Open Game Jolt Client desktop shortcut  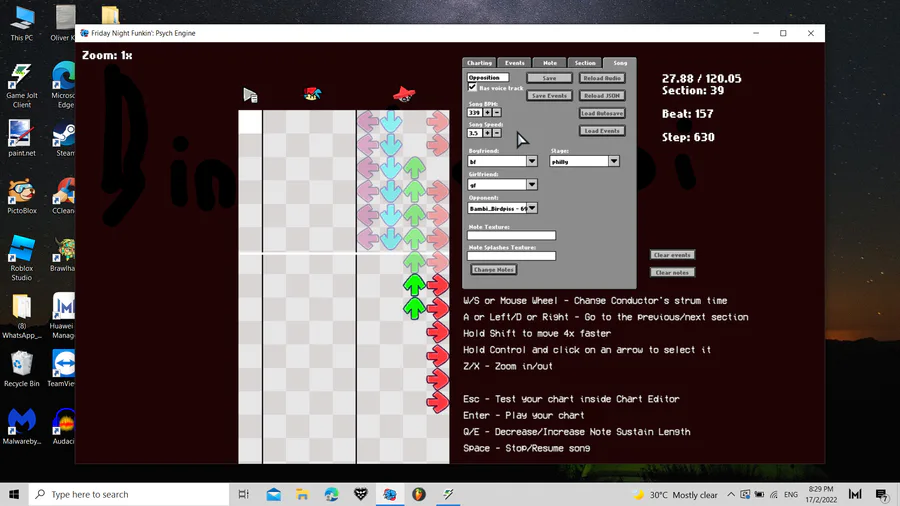pos(22,85)
